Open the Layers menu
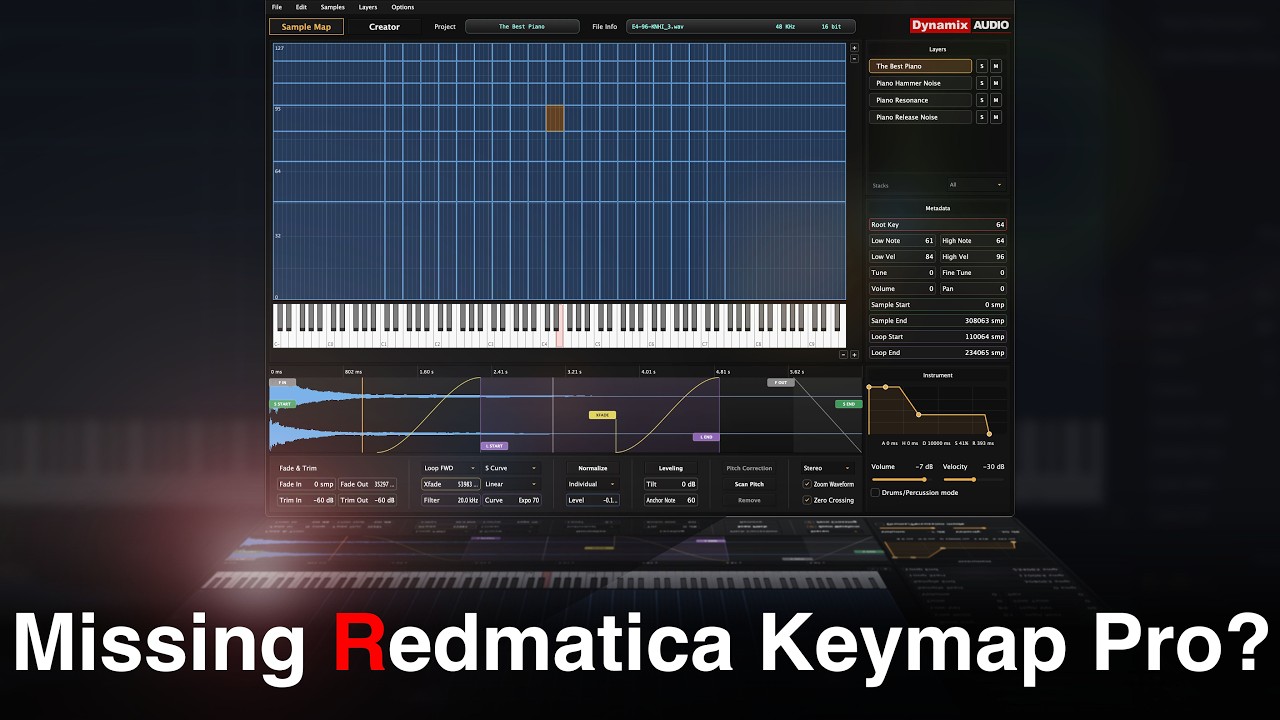Viewport: 1280px width, 720px height. pyautogui.click(x=368, y=7)
